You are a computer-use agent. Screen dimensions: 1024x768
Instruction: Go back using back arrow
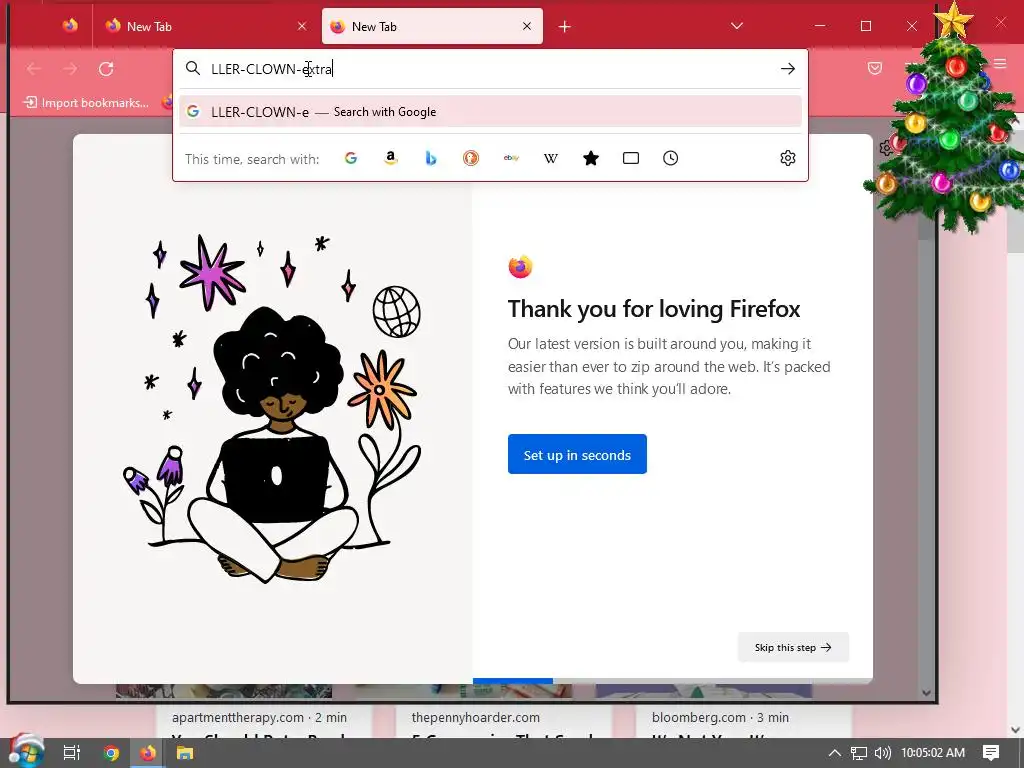(33, 69)
